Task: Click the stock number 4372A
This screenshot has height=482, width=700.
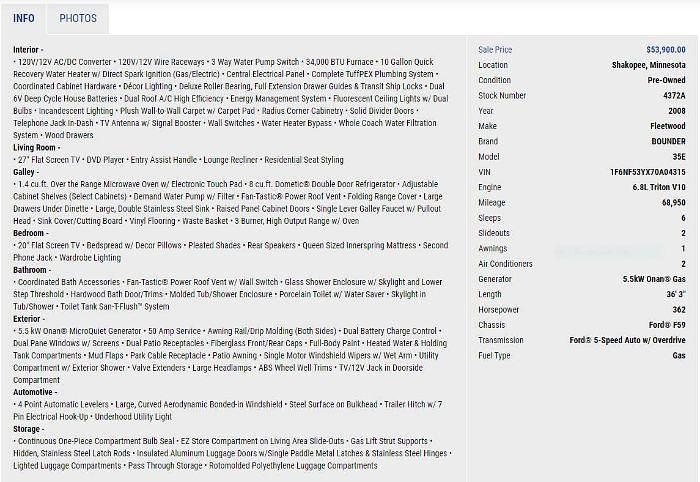Action: tap(674, 95)
